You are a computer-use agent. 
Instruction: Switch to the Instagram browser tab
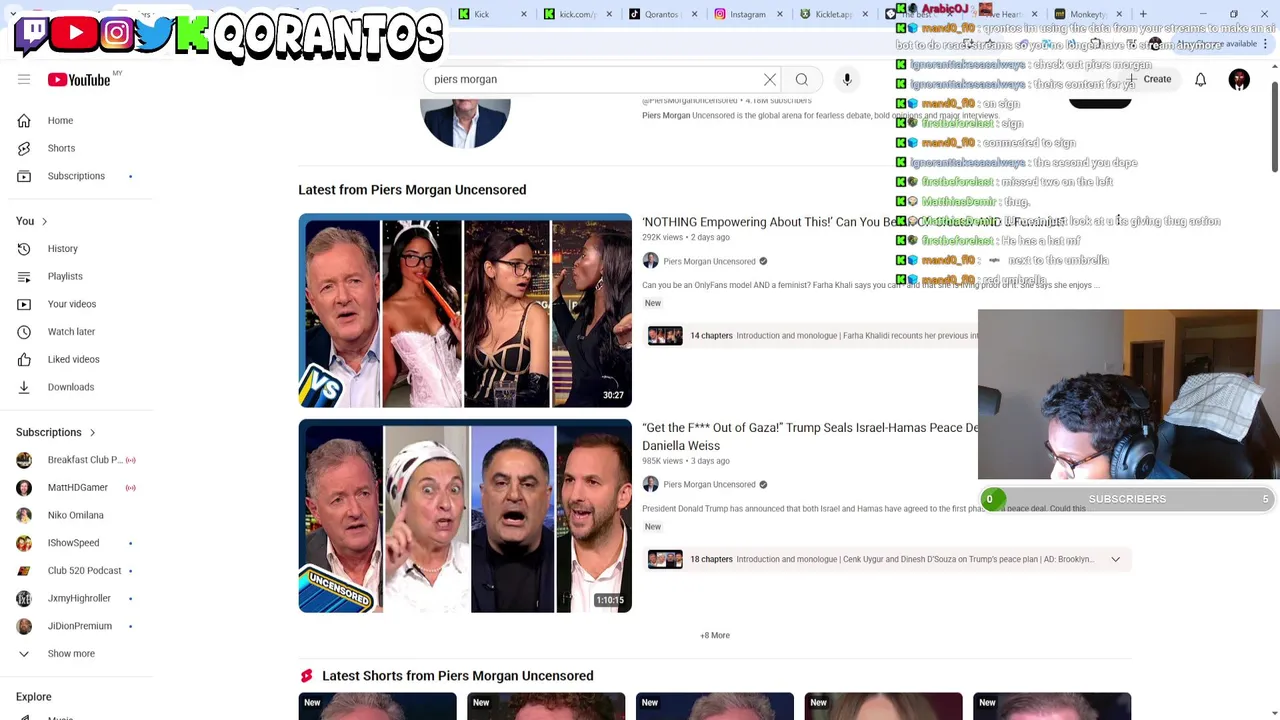tap(748, 14)
